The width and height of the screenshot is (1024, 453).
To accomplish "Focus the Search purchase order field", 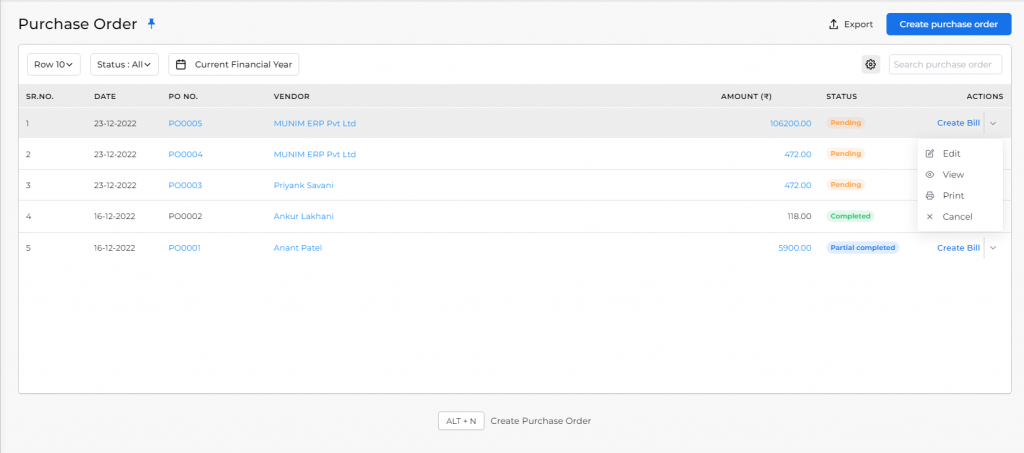I will click(946, 65).
